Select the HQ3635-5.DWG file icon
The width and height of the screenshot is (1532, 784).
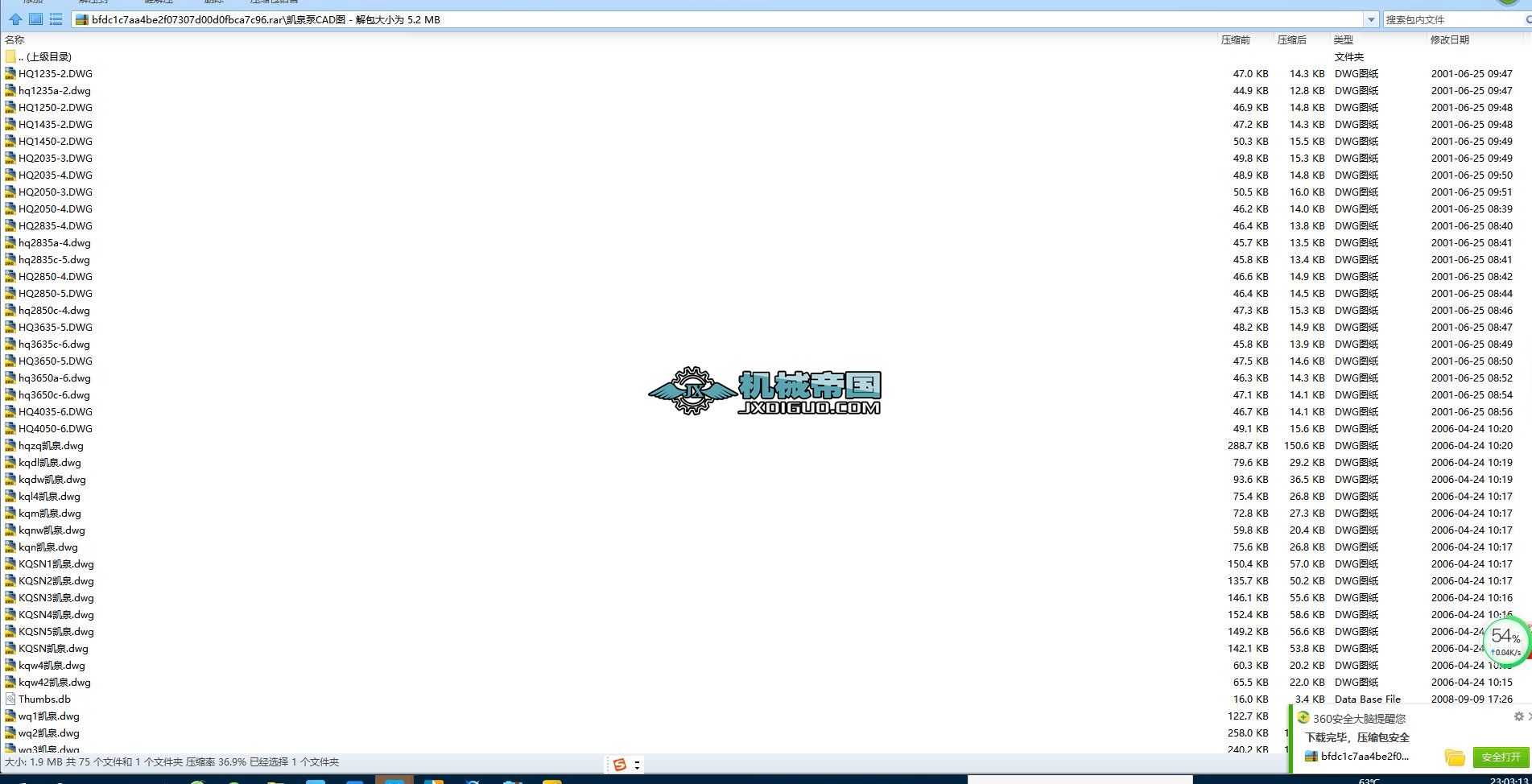coord(10,327)
